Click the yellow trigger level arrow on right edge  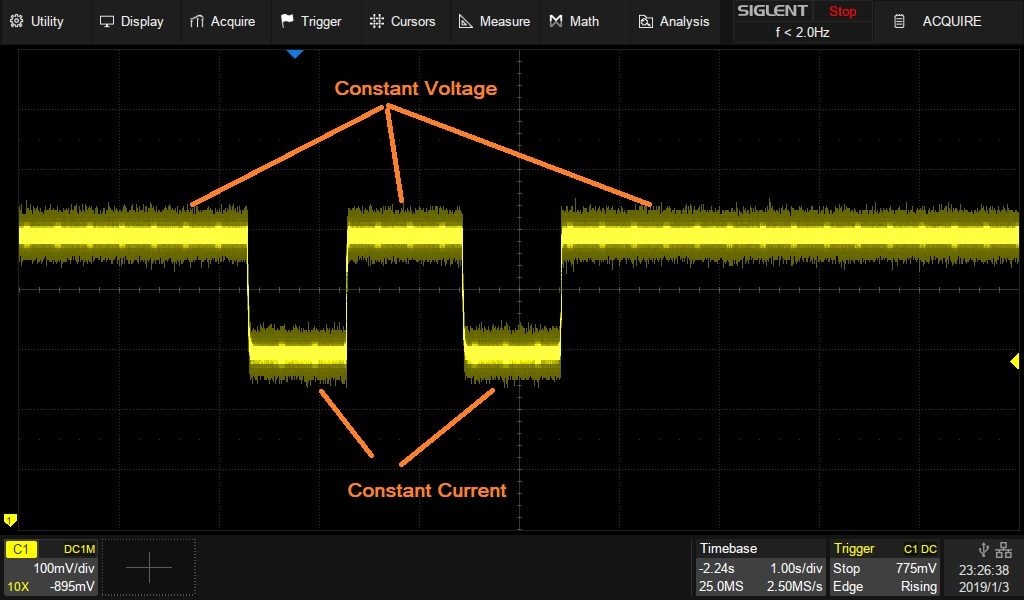(1014, 361)
